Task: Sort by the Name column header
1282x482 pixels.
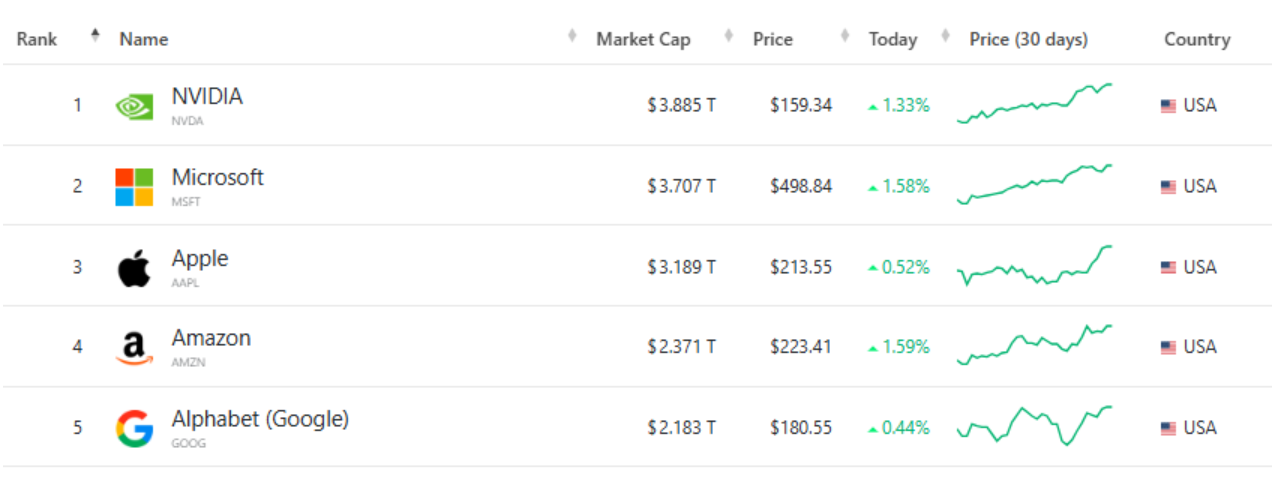Action: pos(144,39)
